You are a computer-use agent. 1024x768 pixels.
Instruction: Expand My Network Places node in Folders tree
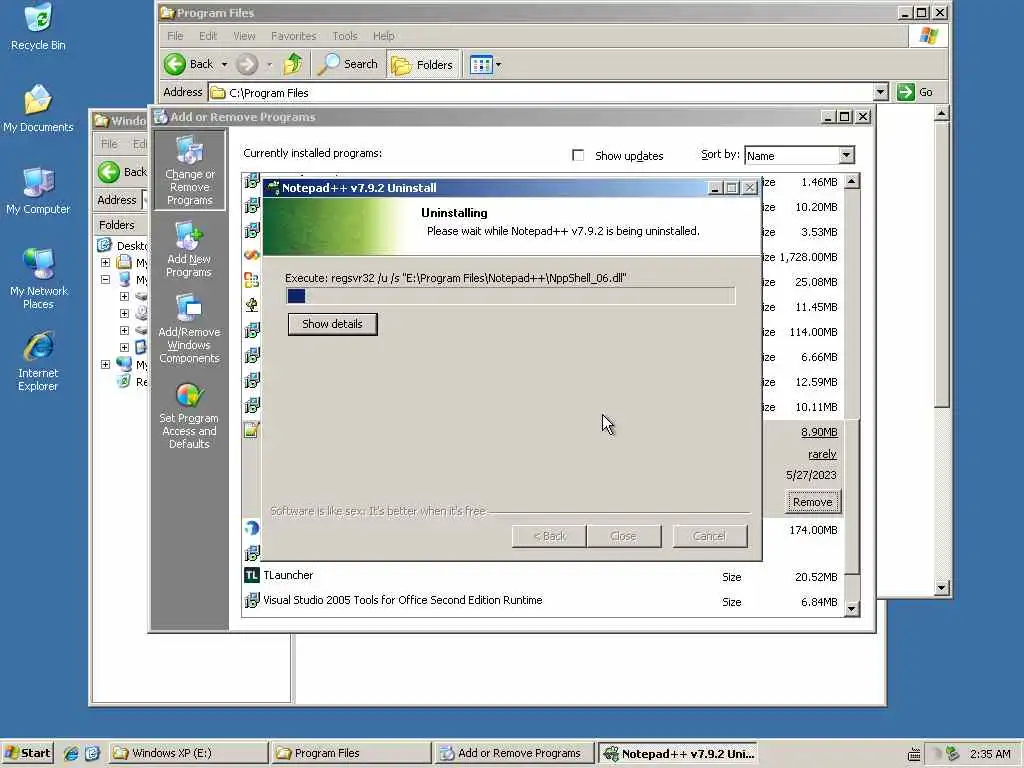point(105,364)
